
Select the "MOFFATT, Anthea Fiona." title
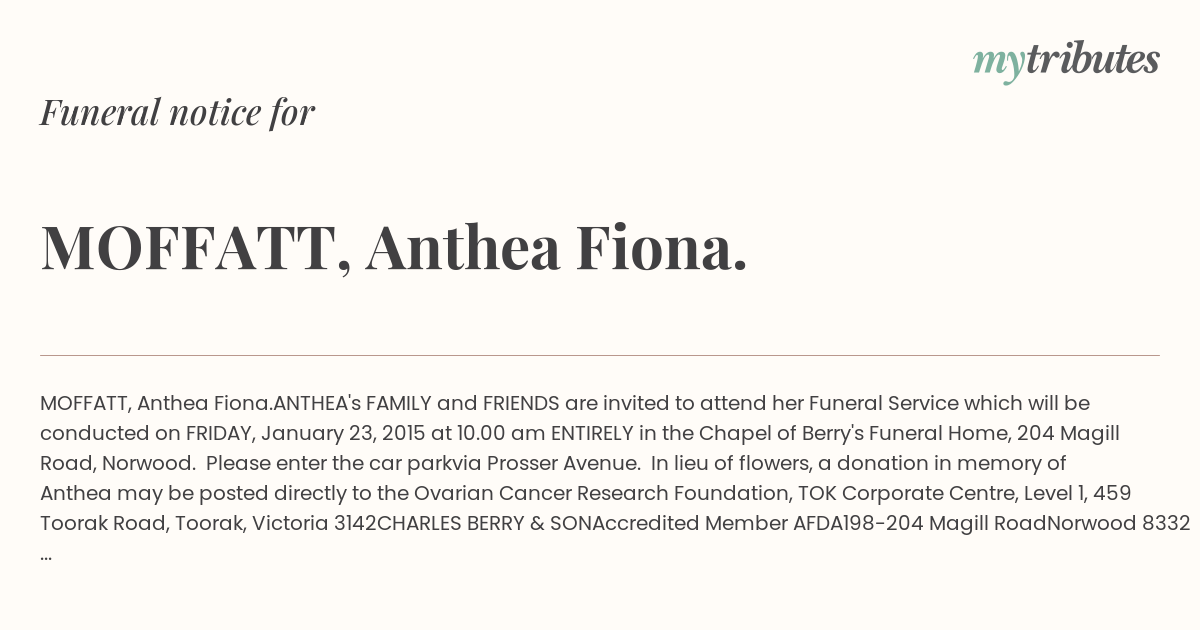click(394, 248)
